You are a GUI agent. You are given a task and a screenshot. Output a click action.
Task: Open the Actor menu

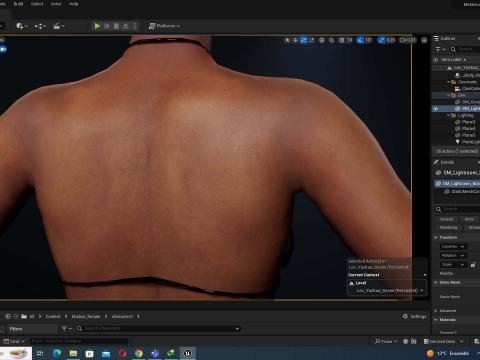[56, 4]
